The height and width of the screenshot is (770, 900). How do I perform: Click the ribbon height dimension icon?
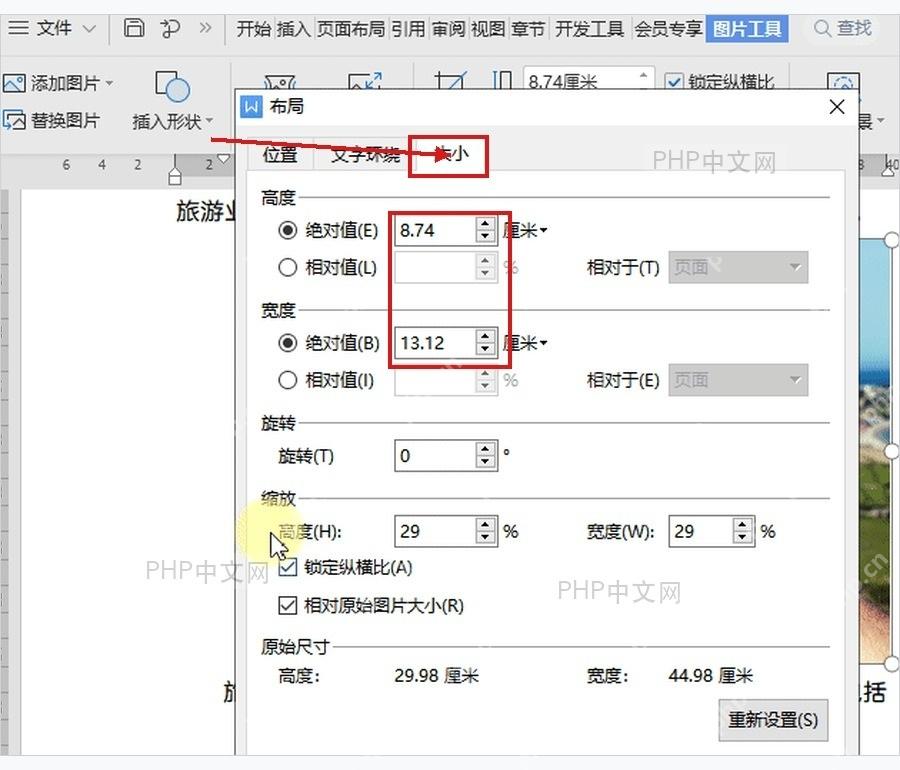[x=502, y=80]
